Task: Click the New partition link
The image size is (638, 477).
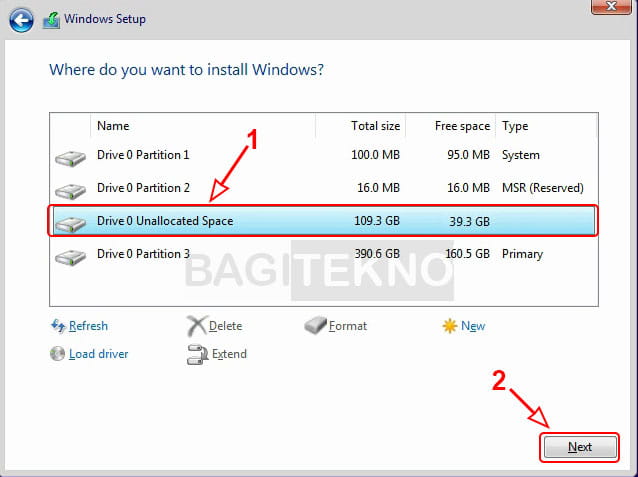Action: [x=473, y=326]
